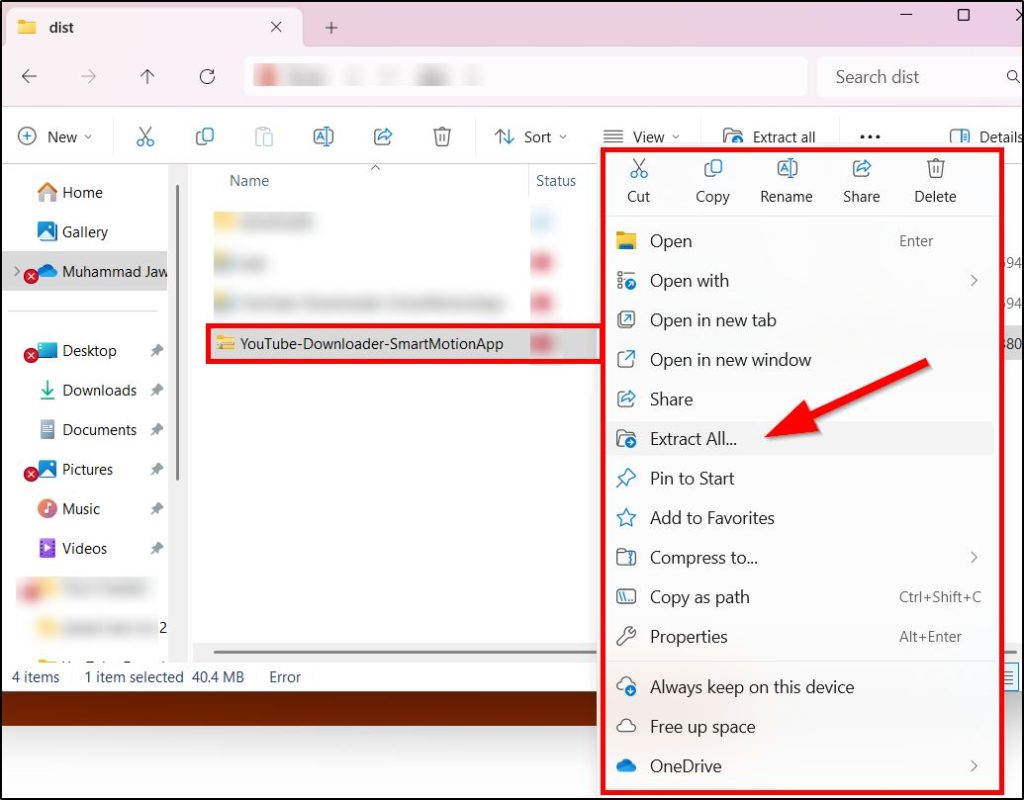Image resolution: width=1024 pixels, height=800 pixels.
Task: Click the horizontal scrollbar under file list
Action: point(405,652)
